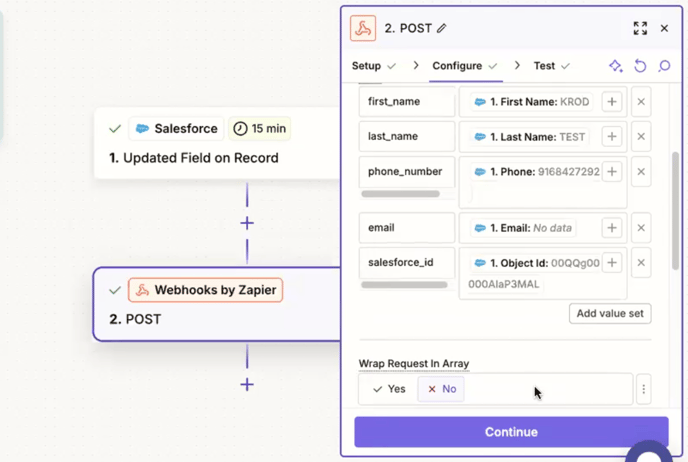This screenshot has width=688, height=462.
Task: Add field data to the phone_number value
Action: click(x=612, y=172)
